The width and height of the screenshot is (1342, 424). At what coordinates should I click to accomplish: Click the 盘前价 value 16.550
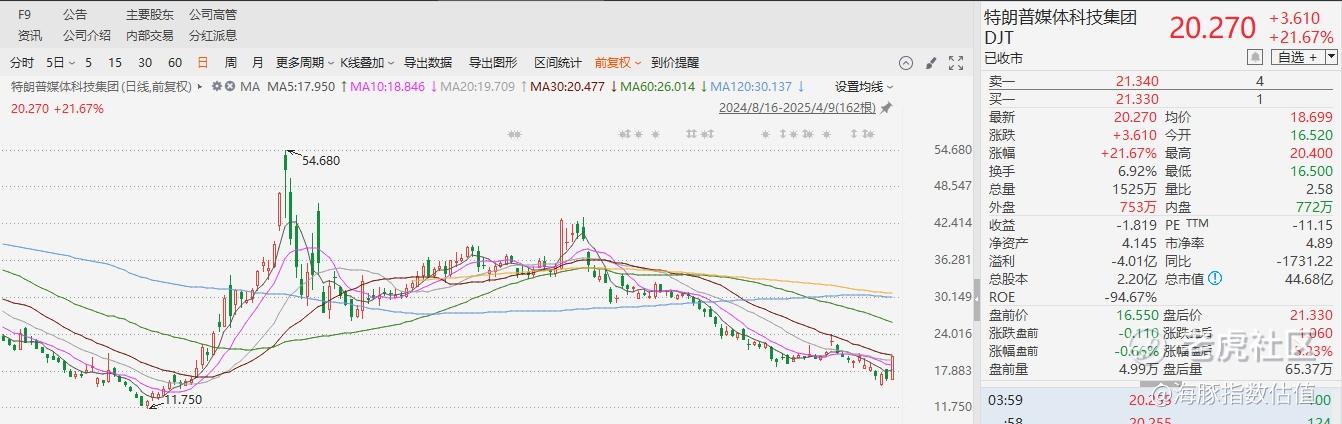[1139, 315]
